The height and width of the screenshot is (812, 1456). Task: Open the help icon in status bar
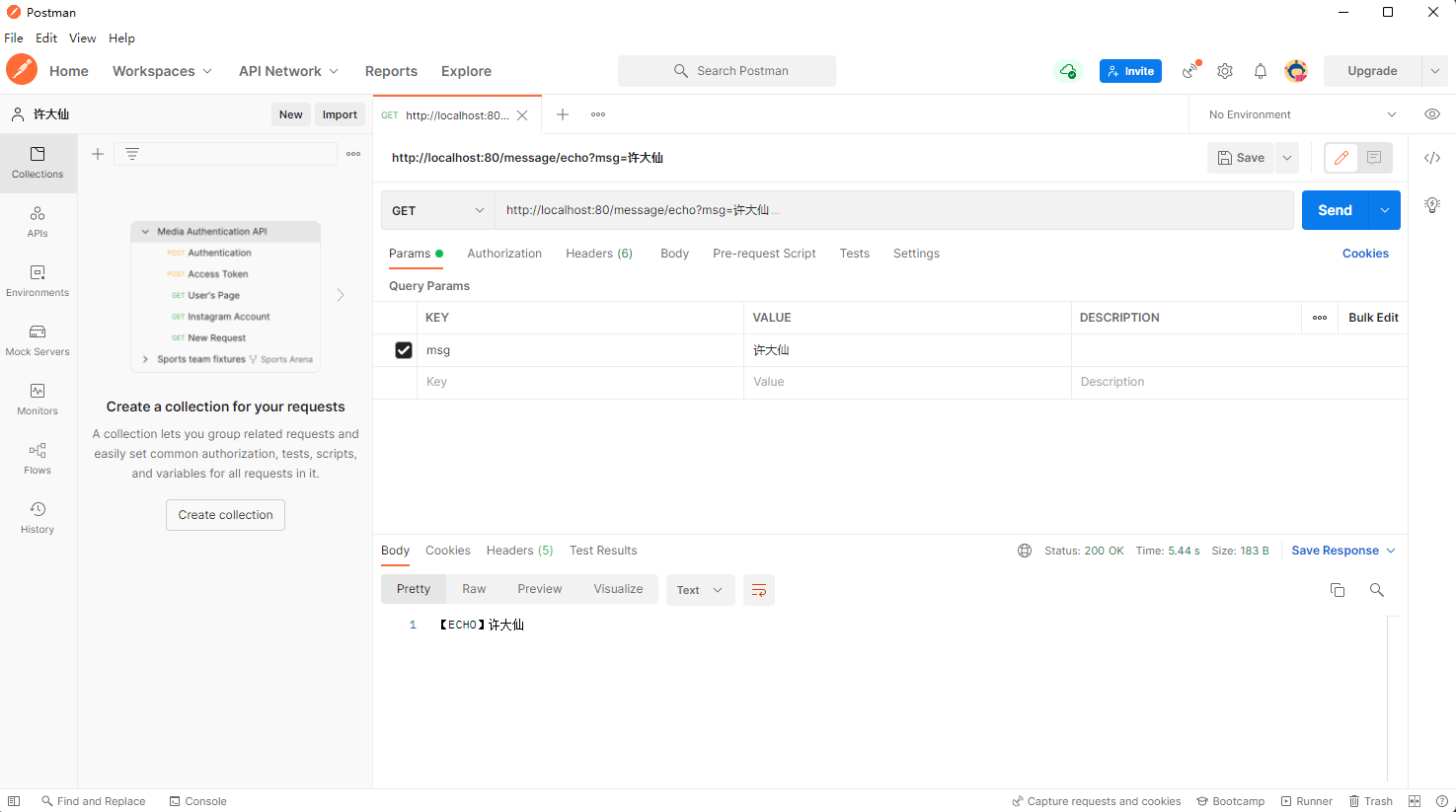tap(1442, 801)
